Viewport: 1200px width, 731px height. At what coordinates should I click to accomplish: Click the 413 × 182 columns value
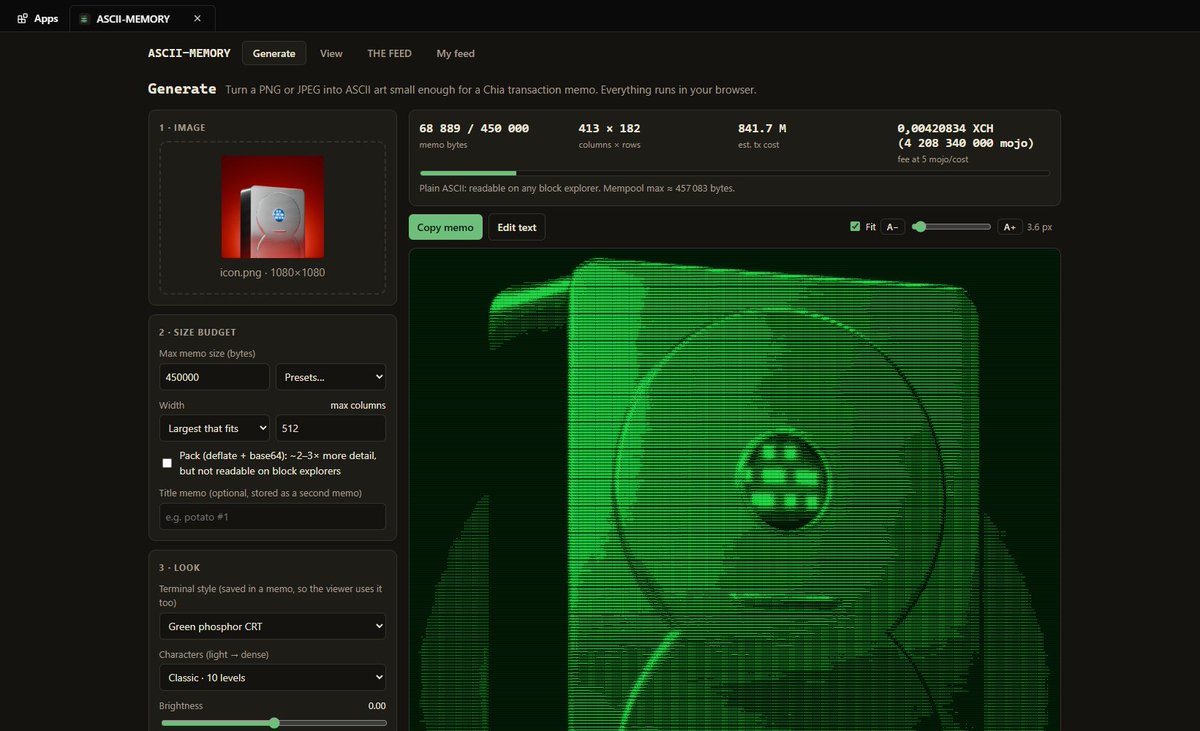pos(610,128)
